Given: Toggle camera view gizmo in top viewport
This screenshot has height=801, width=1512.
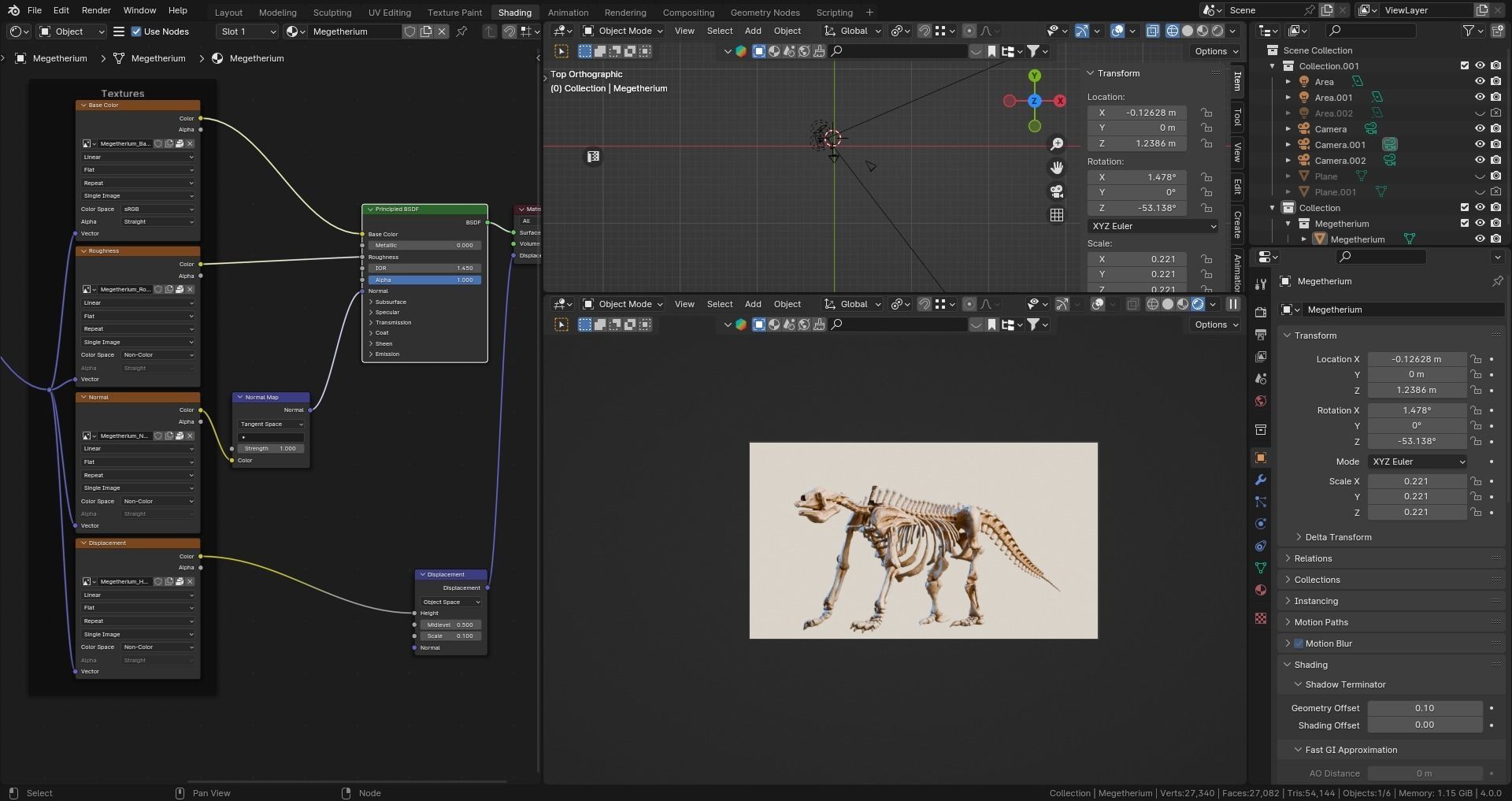Looking at the screenshot, I should (1057, 191).
